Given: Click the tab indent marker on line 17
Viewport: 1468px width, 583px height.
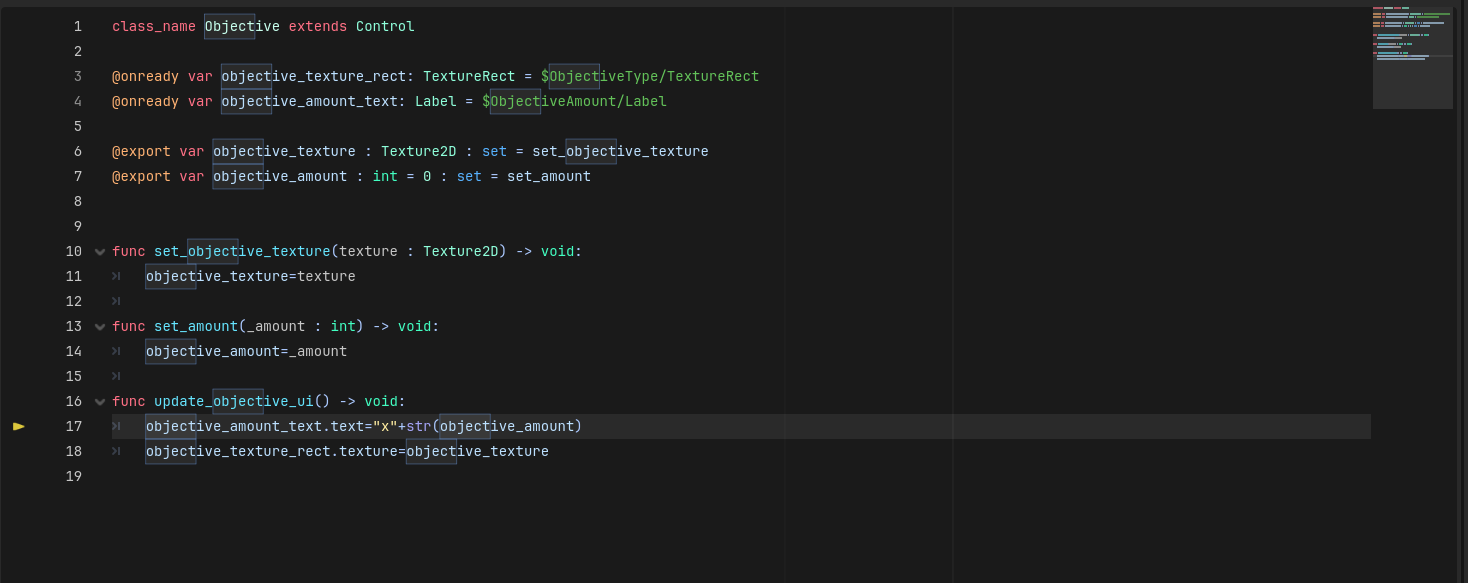Looking at the screenshot, I should tap(116, 426).
